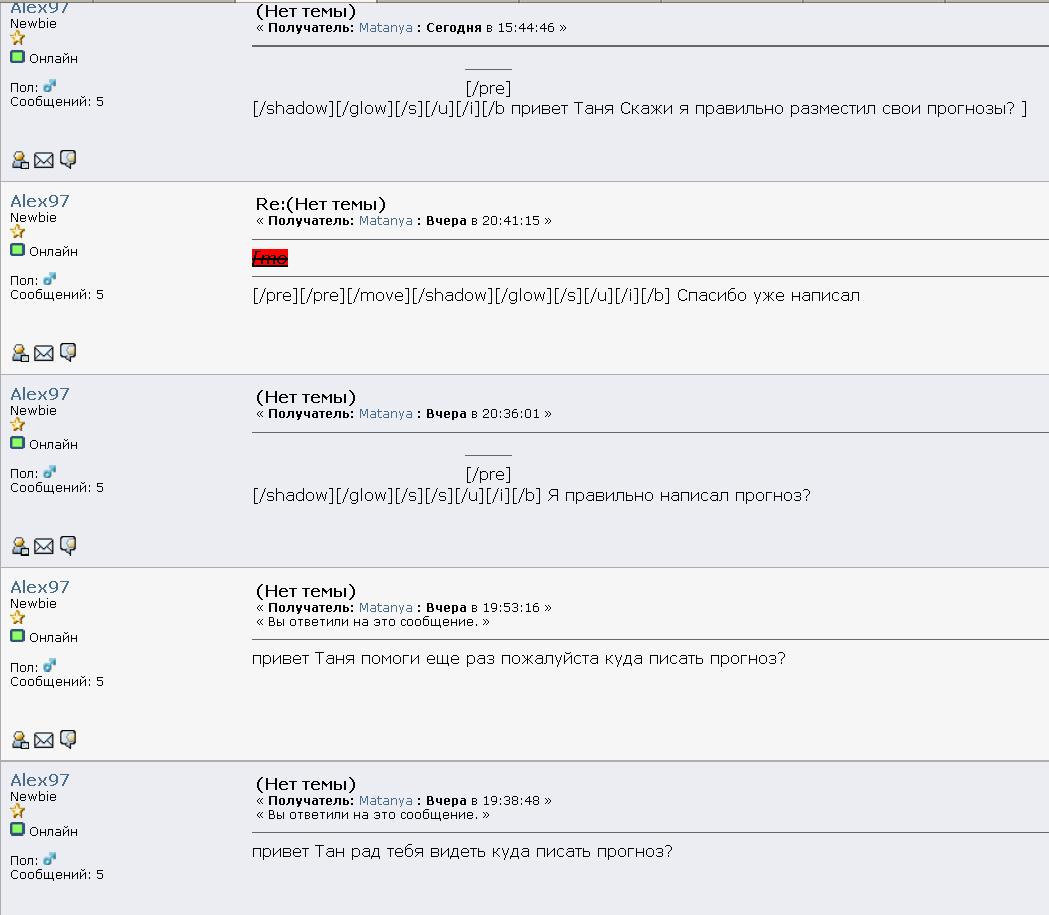Click text 'Вы ответили на это сообщение' in 19:53:16 message
The width and height of the screenshot is (1049, 915).
tap(373, 622)
